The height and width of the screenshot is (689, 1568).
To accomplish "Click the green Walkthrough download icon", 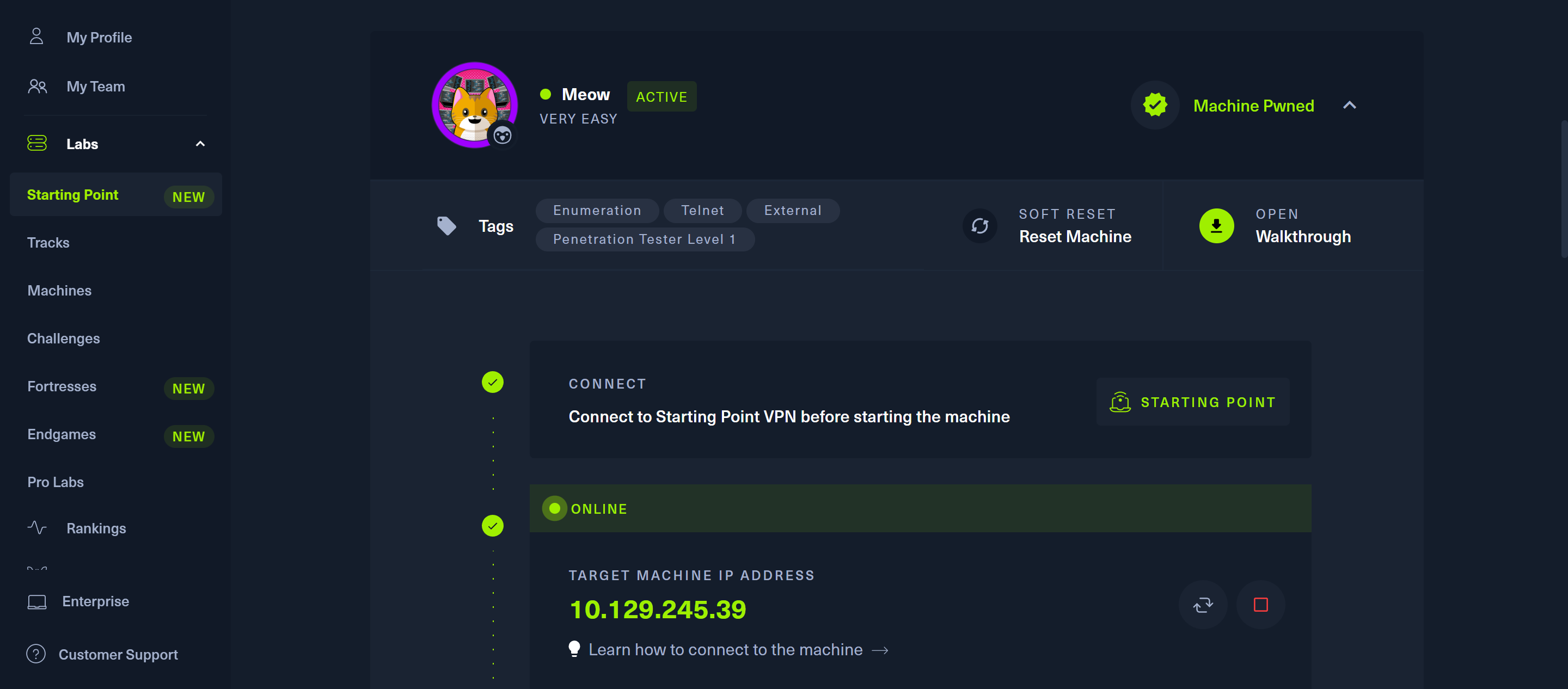I will tap(1216, 226).
